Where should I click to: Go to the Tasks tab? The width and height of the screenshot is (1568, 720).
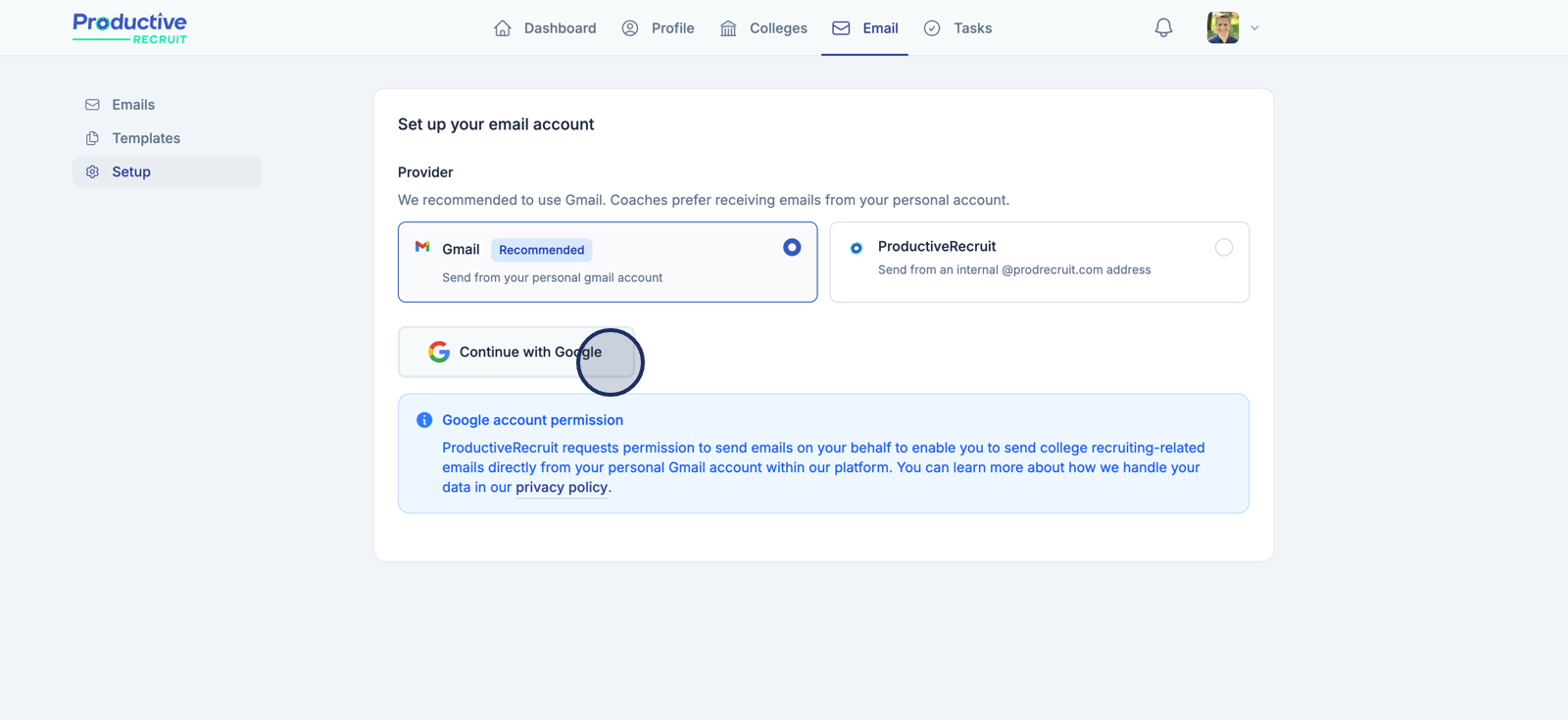pyautogui.click(x=958, y=28)
